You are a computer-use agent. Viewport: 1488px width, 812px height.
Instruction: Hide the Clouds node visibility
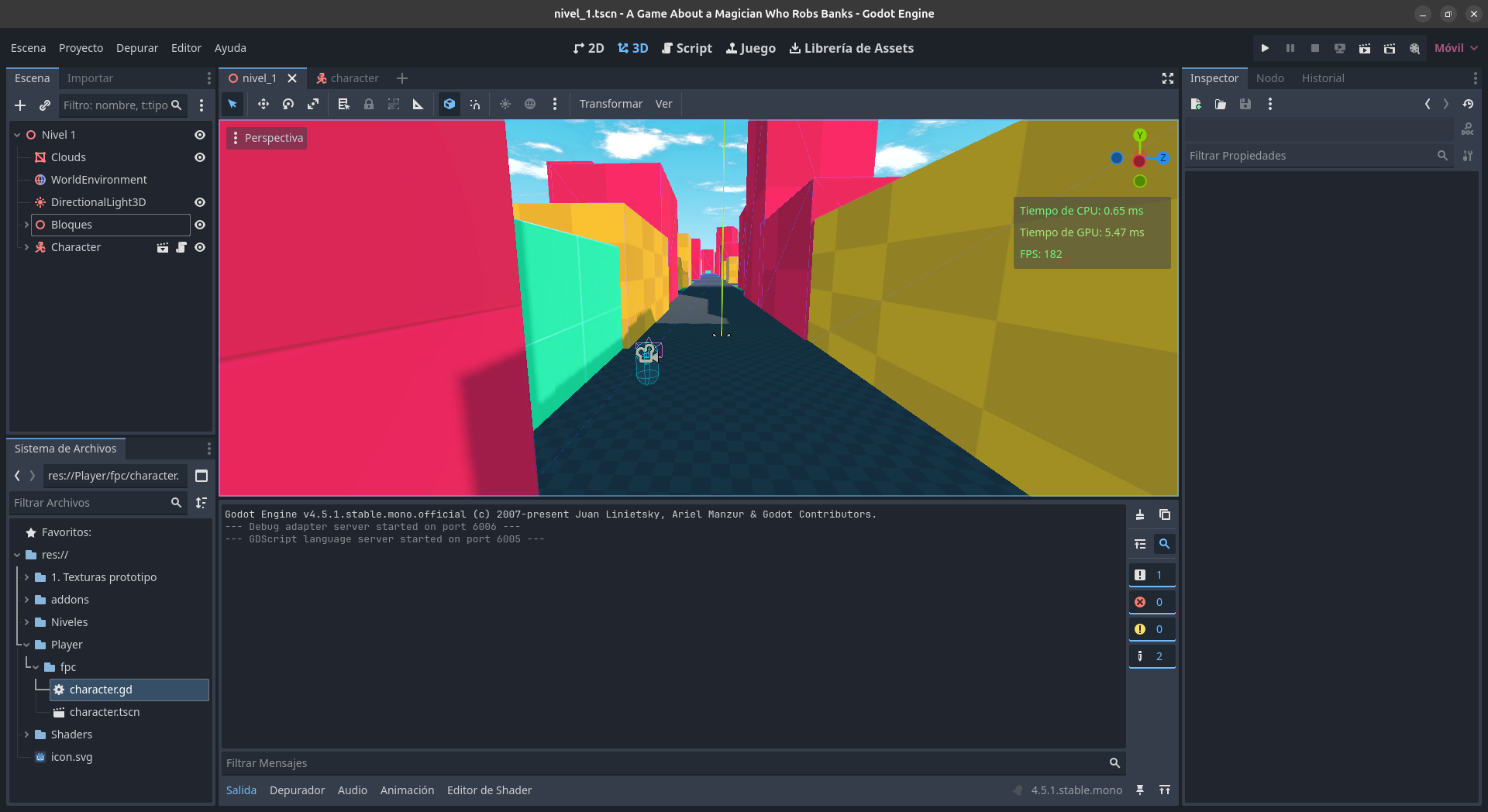200,157
